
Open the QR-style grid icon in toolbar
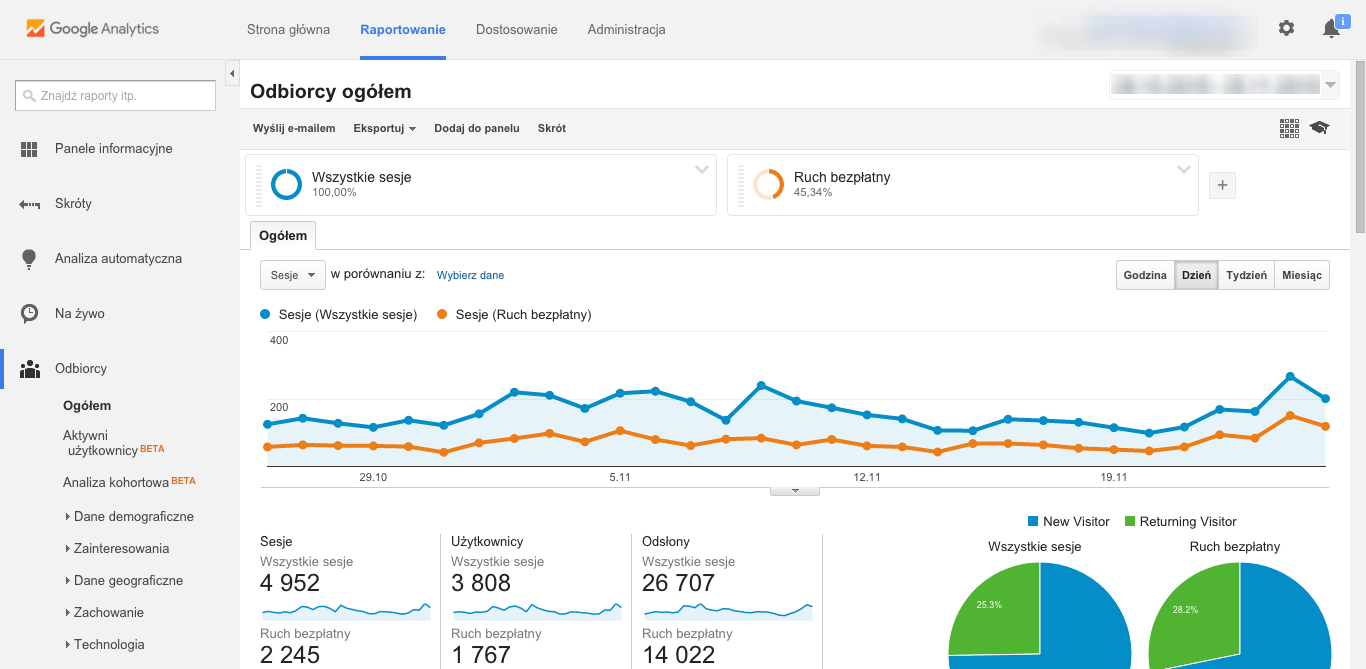(1289, 128)
